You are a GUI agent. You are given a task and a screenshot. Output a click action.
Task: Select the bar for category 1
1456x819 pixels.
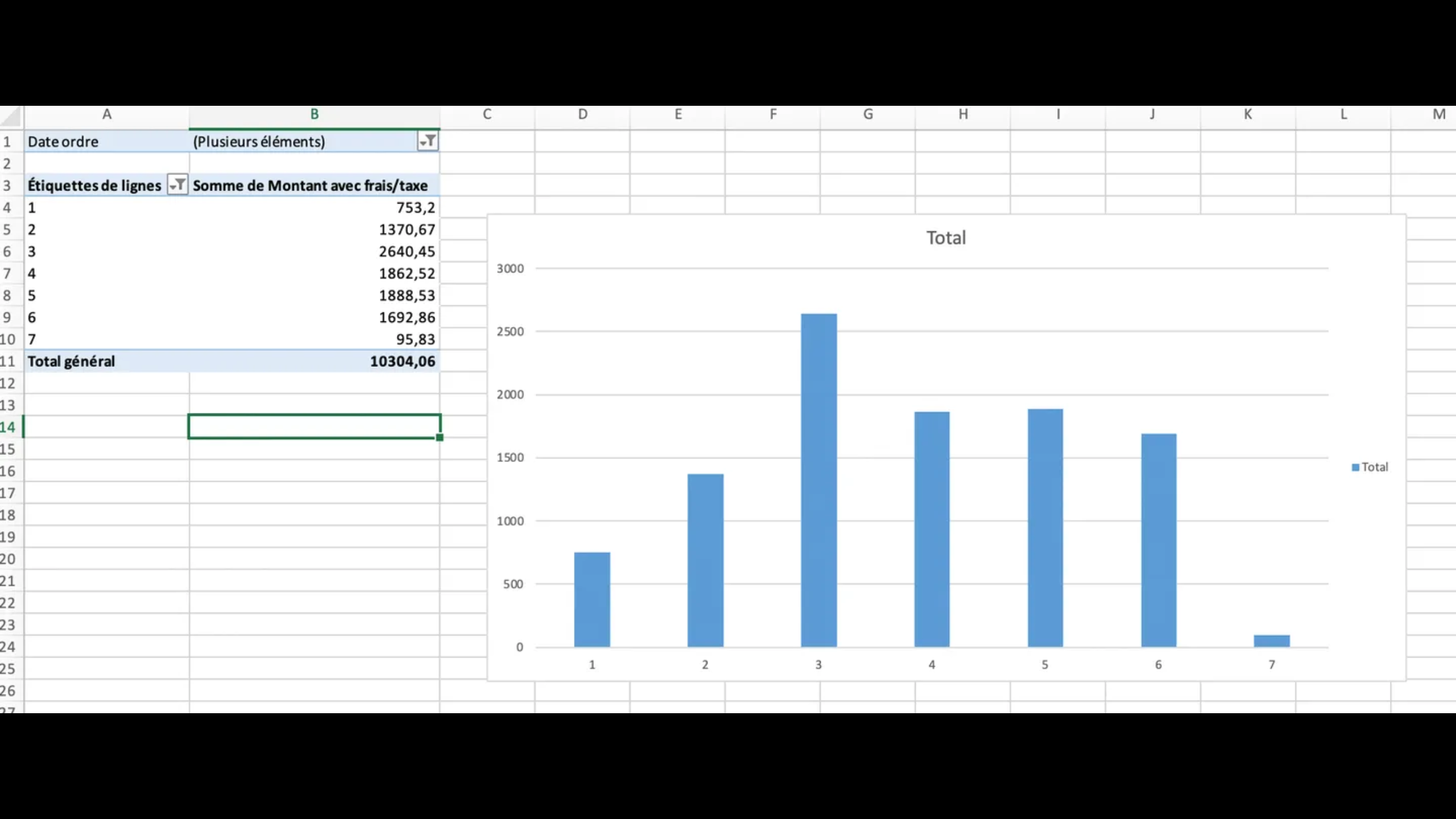[591, 599]
